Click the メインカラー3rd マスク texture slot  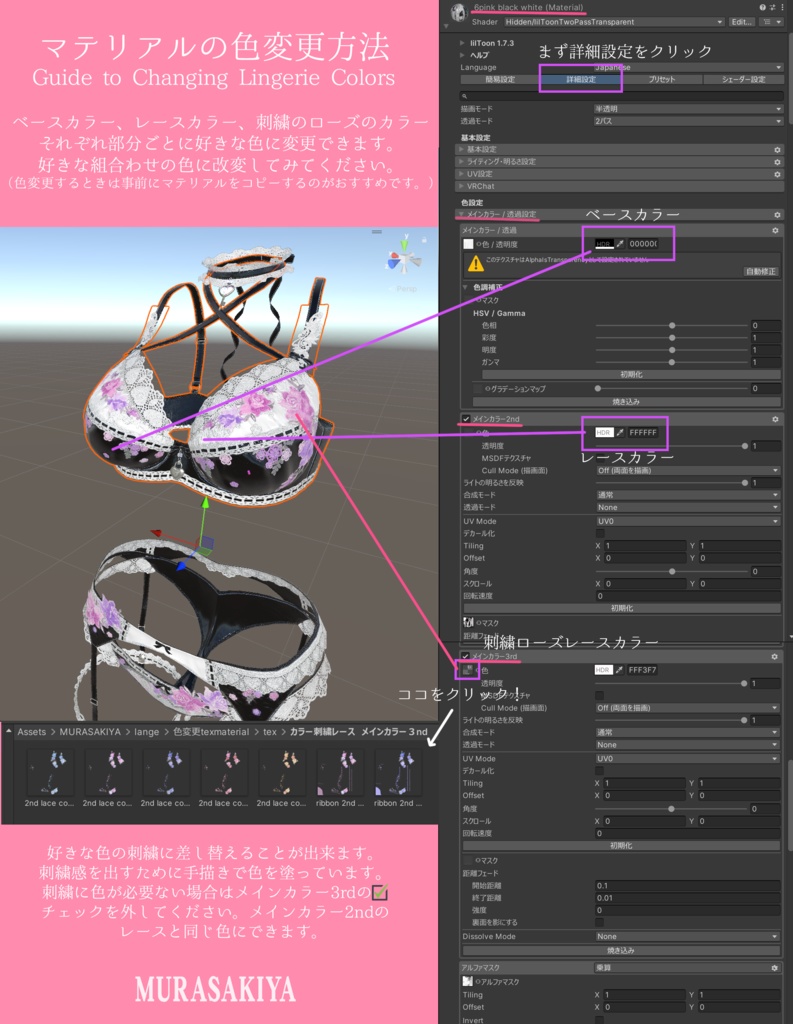[468, 860]
